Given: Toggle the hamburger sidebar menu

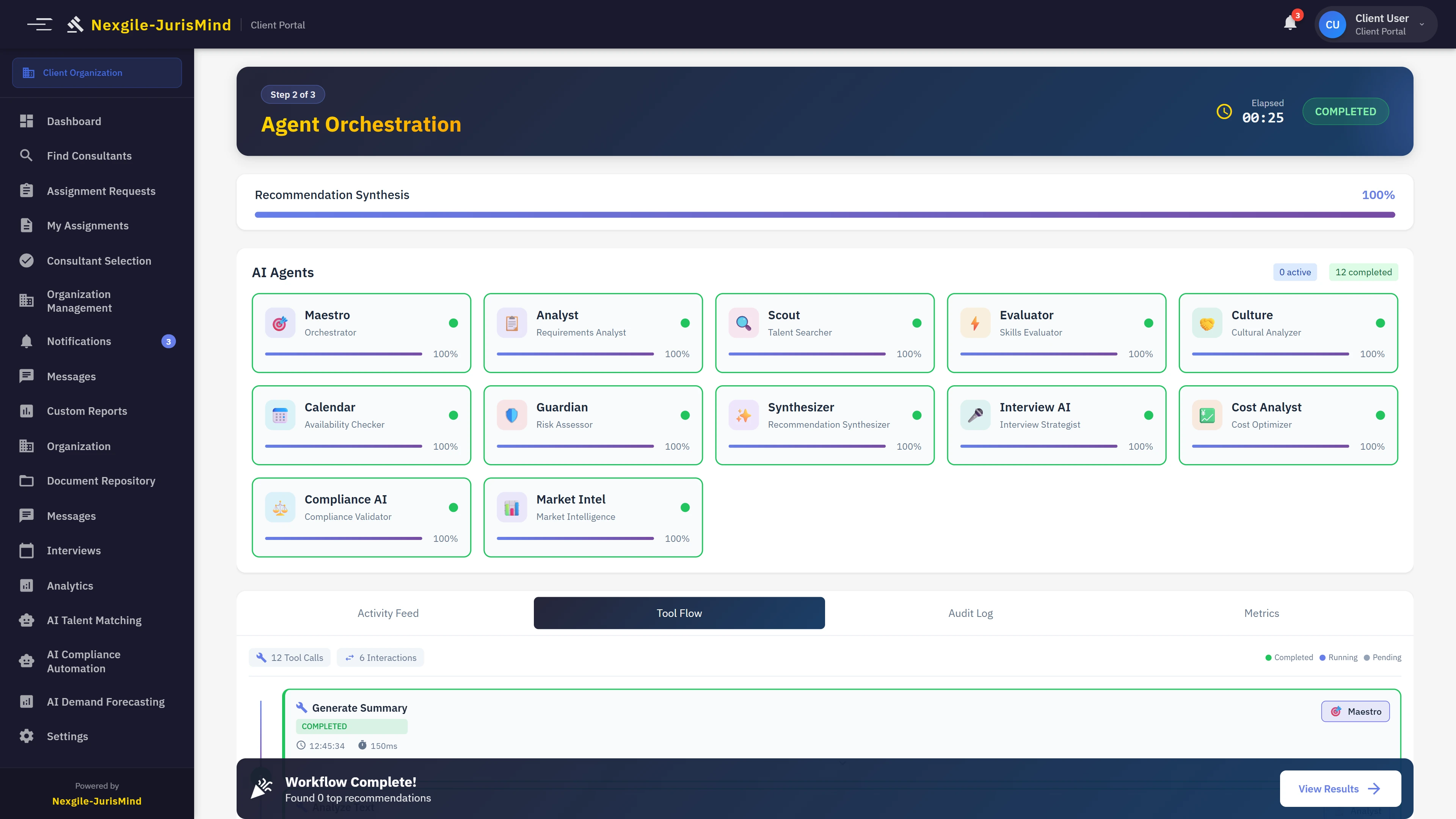Looking at the screenshot, I should tap(39, 24).
